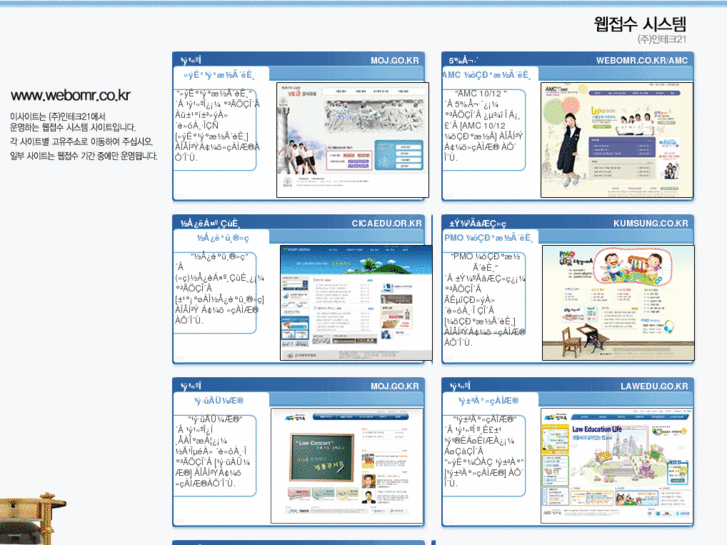Click the sentence 일부 사이트는 웹접수 기간 중에만 운영됩니다

pos(83,156)
